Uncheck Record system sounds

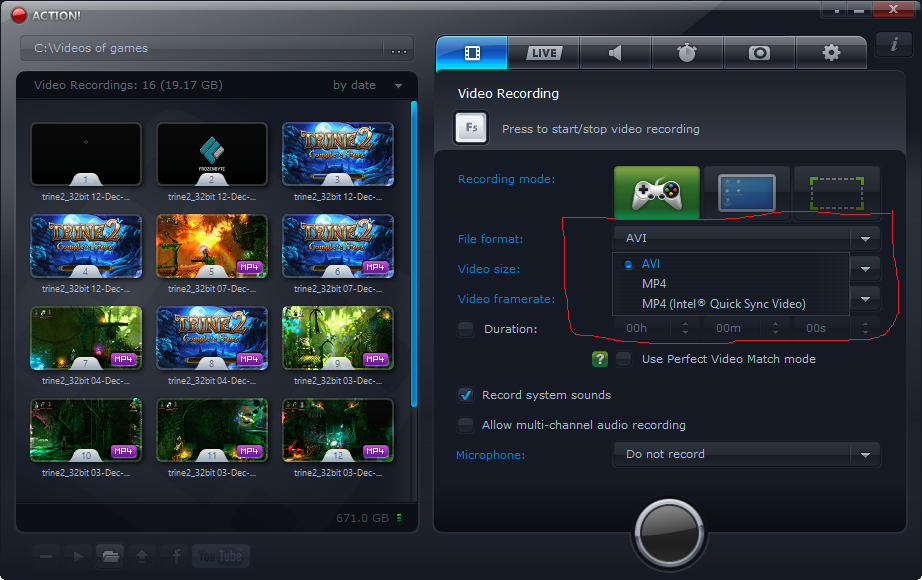[x=466, y=395]
